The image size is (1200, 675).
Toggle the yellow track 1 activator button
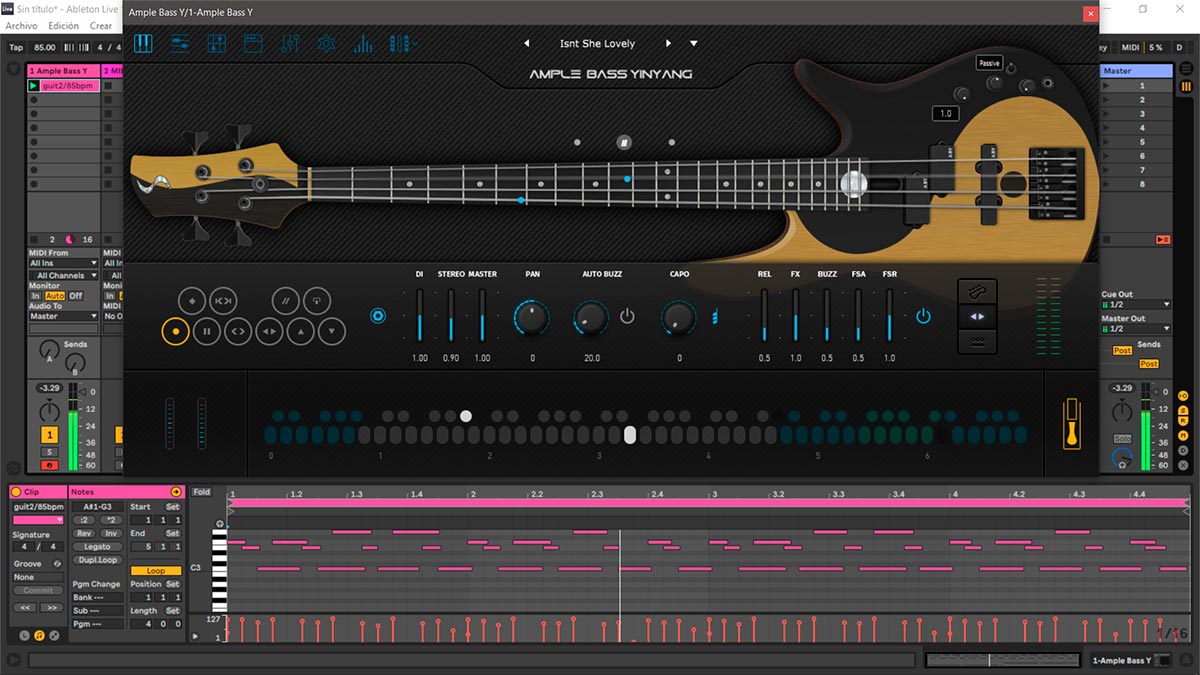(49, 435)
